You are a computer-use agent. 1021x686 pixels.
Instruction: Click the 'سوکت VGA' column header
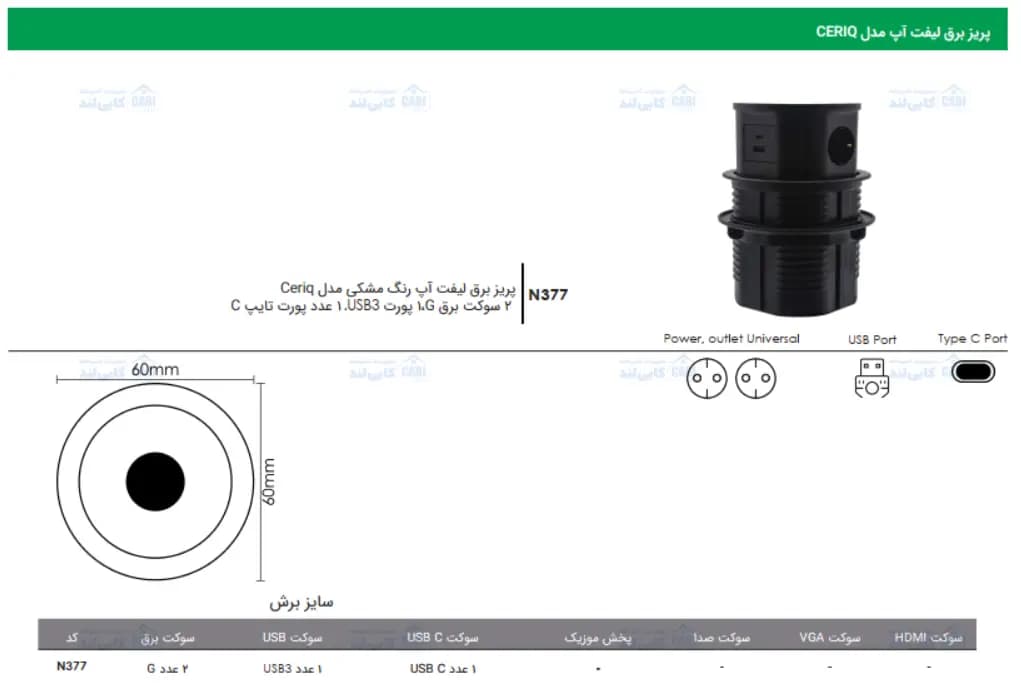coord(830,637)
